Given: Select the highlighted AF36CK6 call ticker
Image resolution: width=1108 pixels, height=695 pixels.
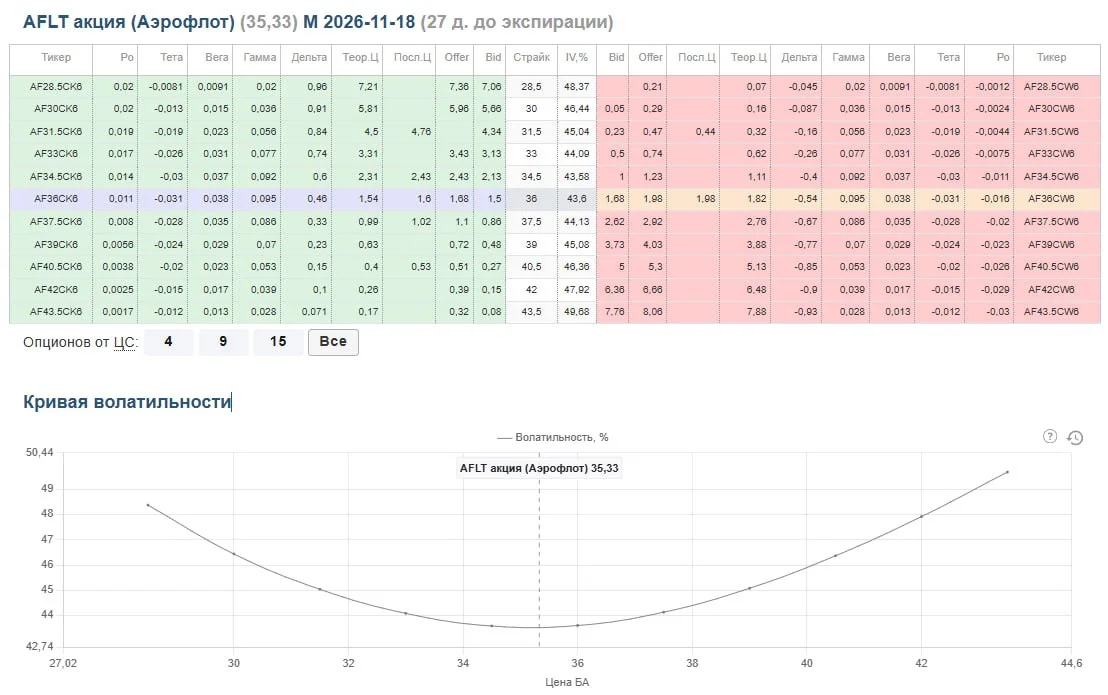Looking at the screenshot, I should [56, 198].
